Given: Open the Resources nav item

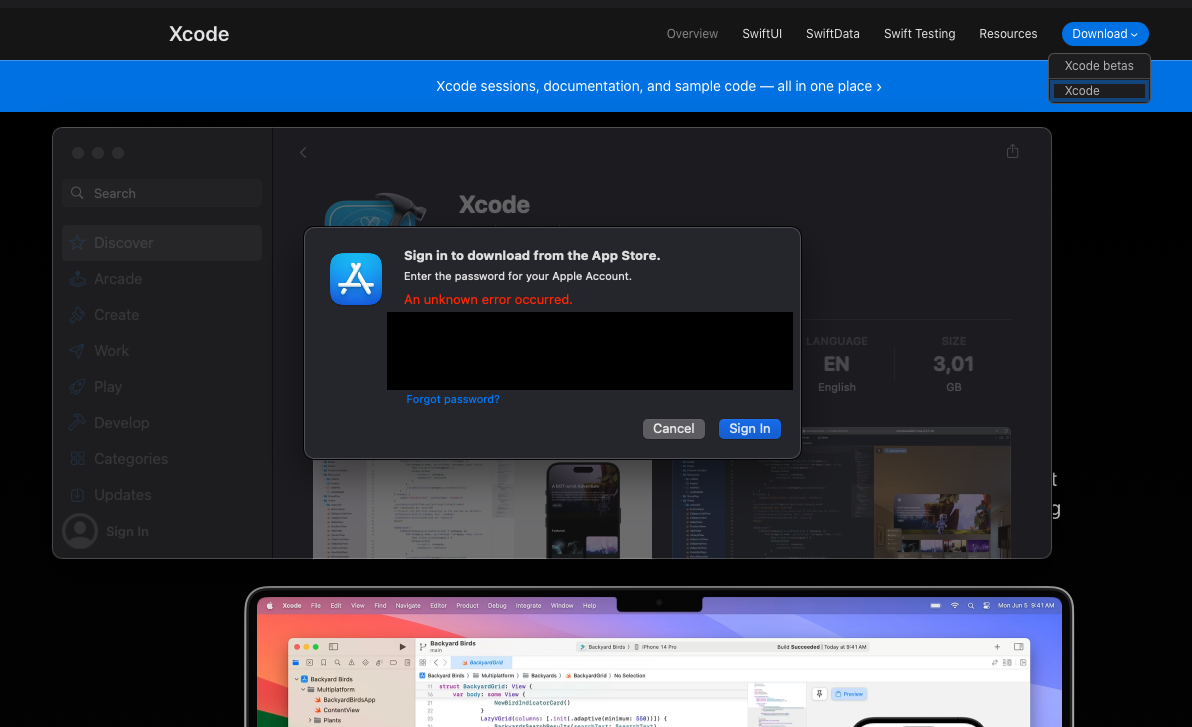Looking at the screenshot, I should pos(1008,33).
